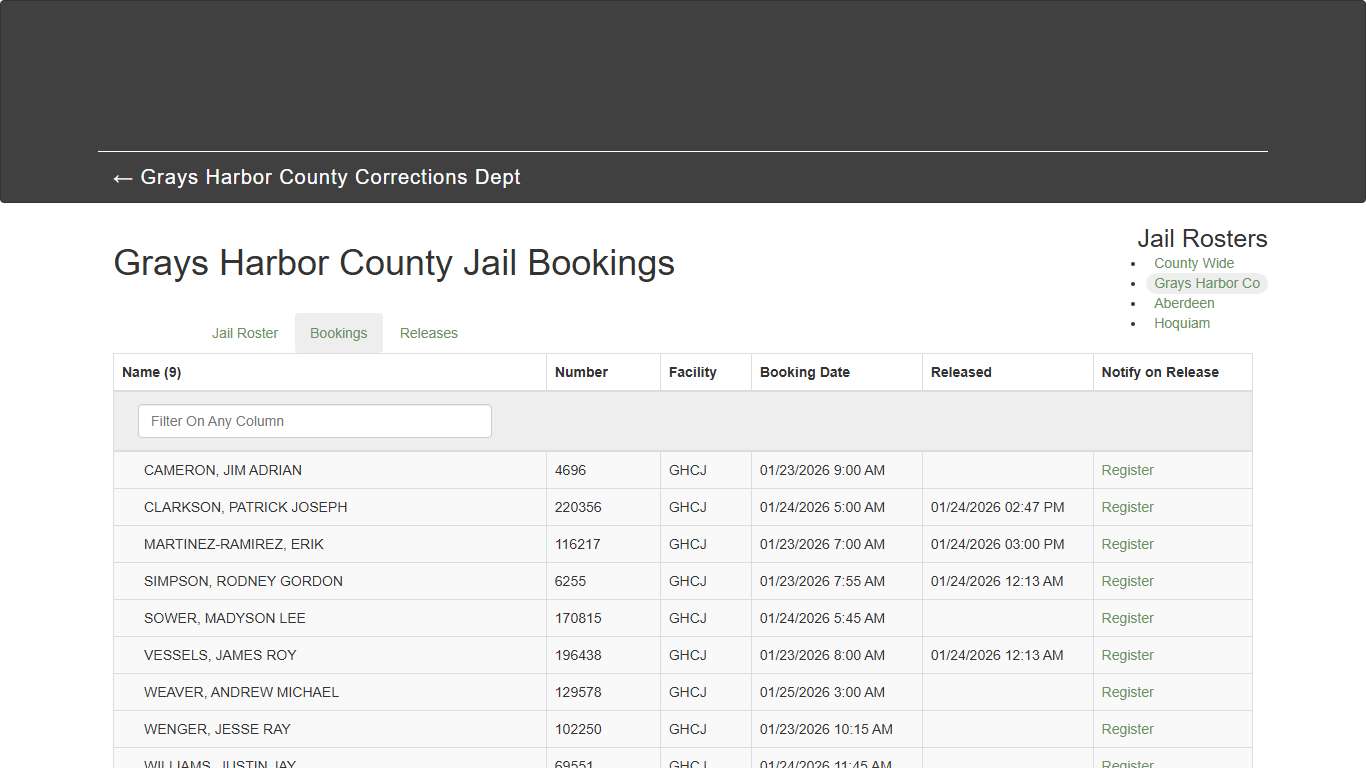Register for CLARKSON, PATRICK JOSEPH notifications
The image size is (1366, 768).
(1127, 507)
